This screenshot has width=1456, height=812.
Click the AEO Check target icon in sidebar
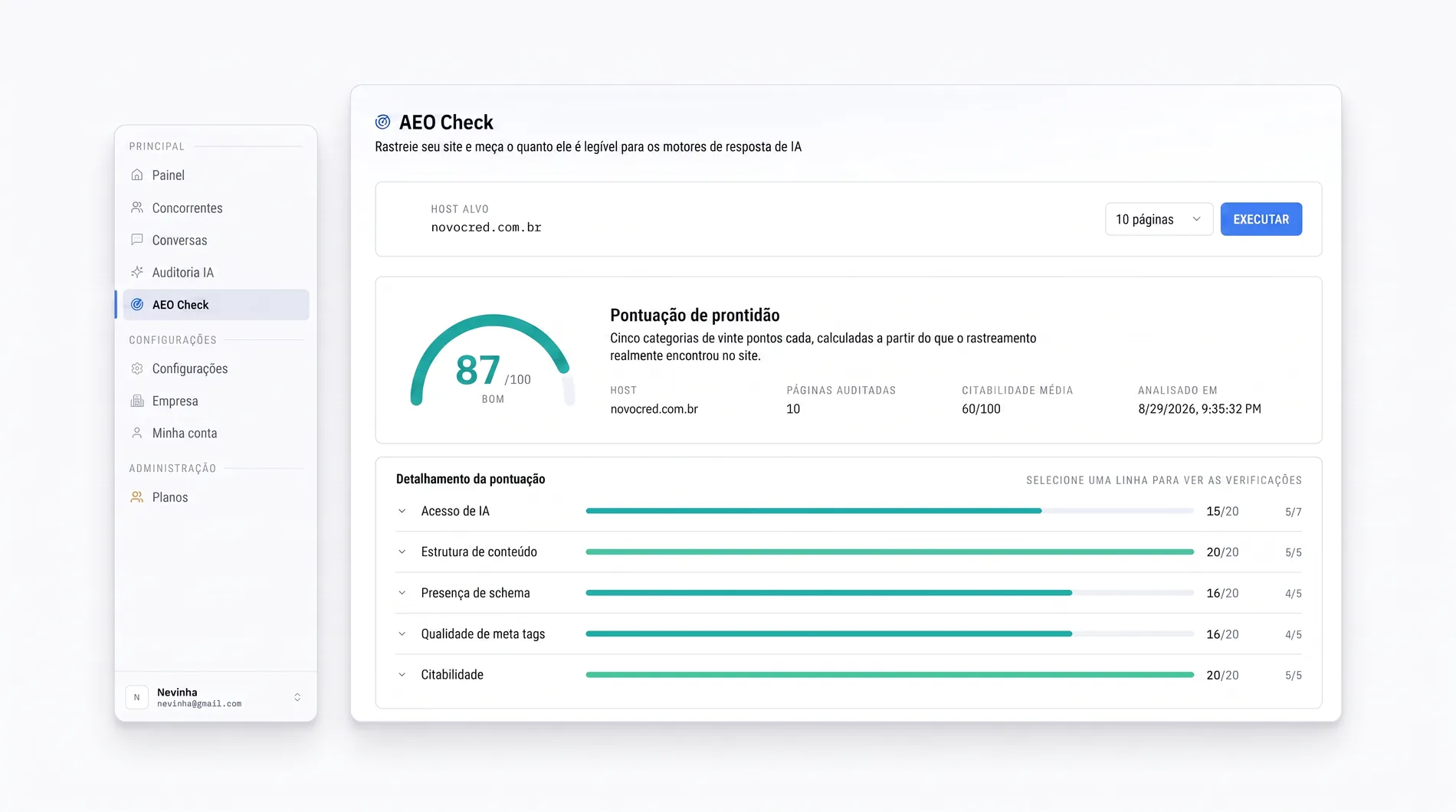tap(137, 304)
